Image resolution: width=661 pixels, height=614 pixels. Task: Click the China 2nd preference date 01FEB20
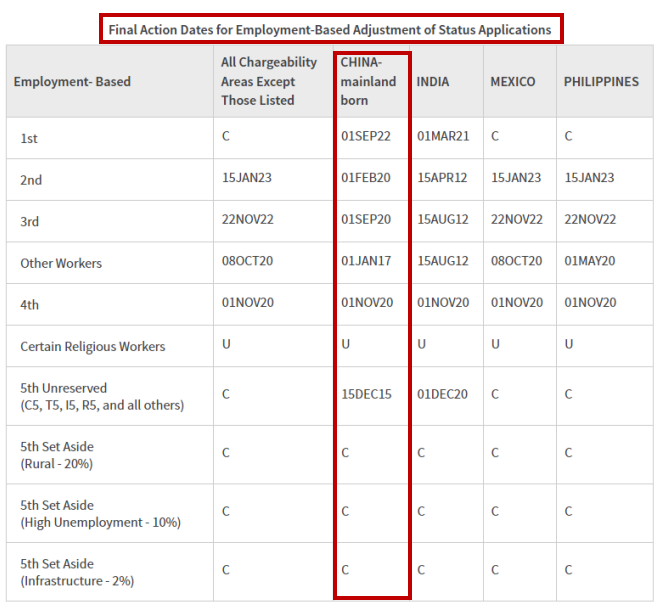[366, 177]
